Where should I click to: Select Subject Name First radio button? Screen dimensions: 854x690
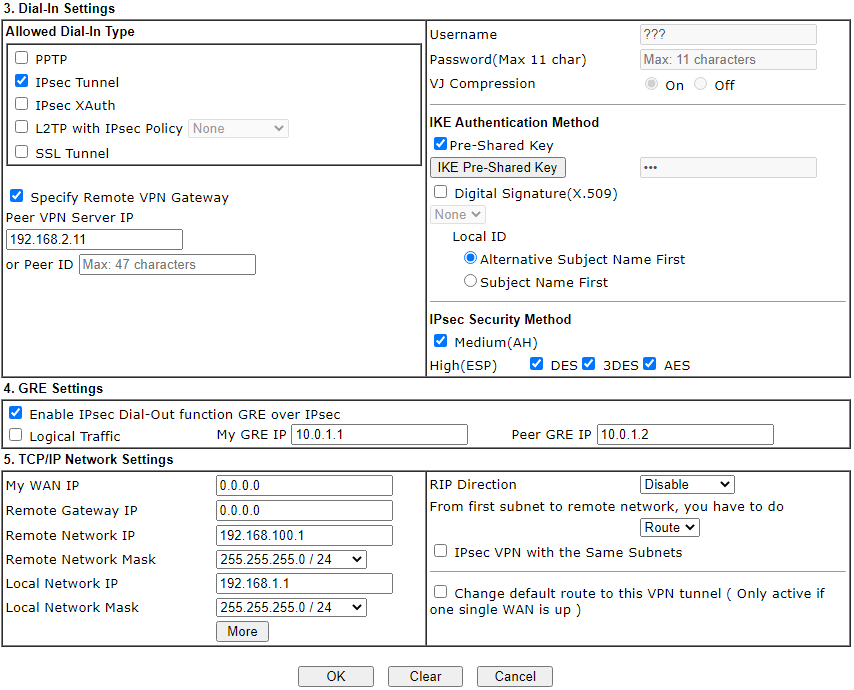pos(470,281)
